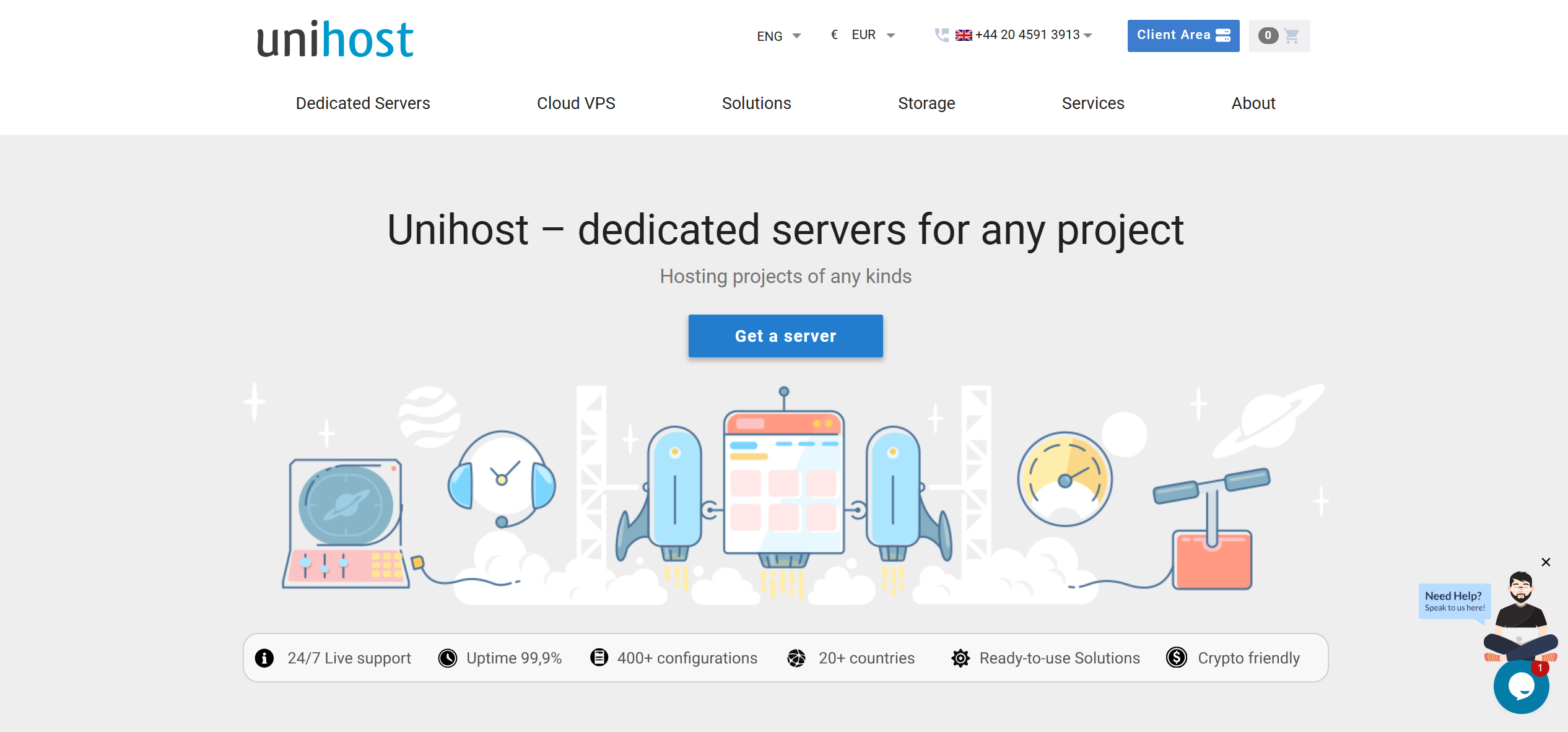Open About menu
This screenshot has width=1568, height=732.
[x=1253, y=103]
